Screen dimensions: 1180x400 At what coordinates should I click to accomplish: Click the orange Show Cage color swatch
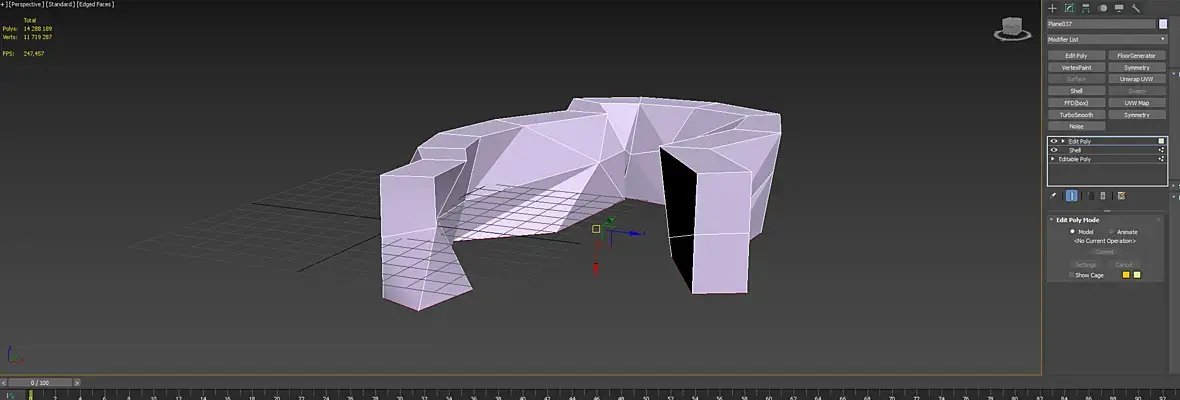coord(1126,275)
